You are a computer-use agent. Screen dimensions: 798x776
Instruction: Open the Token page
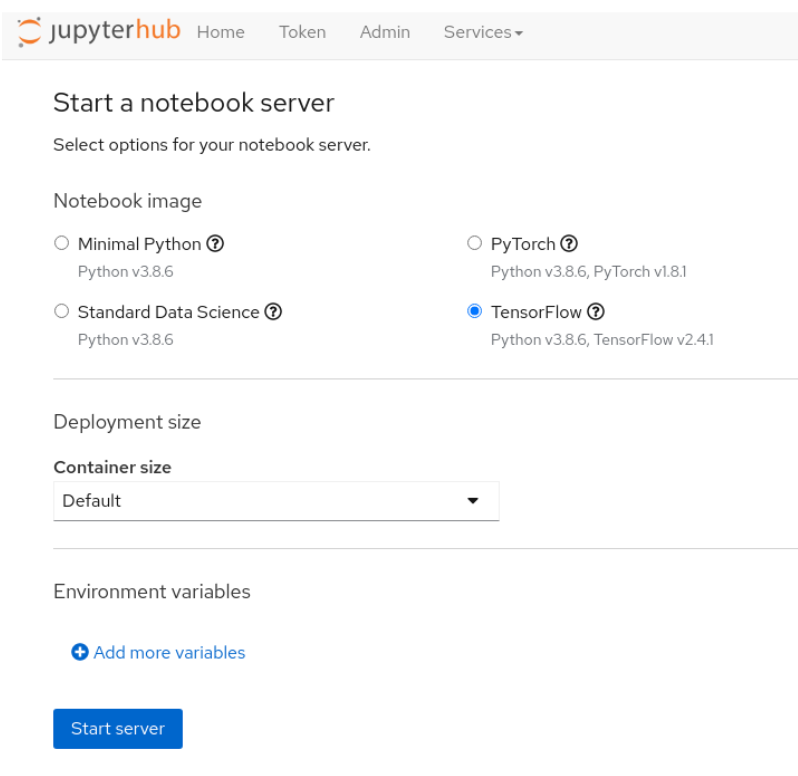tap(302, 32)
